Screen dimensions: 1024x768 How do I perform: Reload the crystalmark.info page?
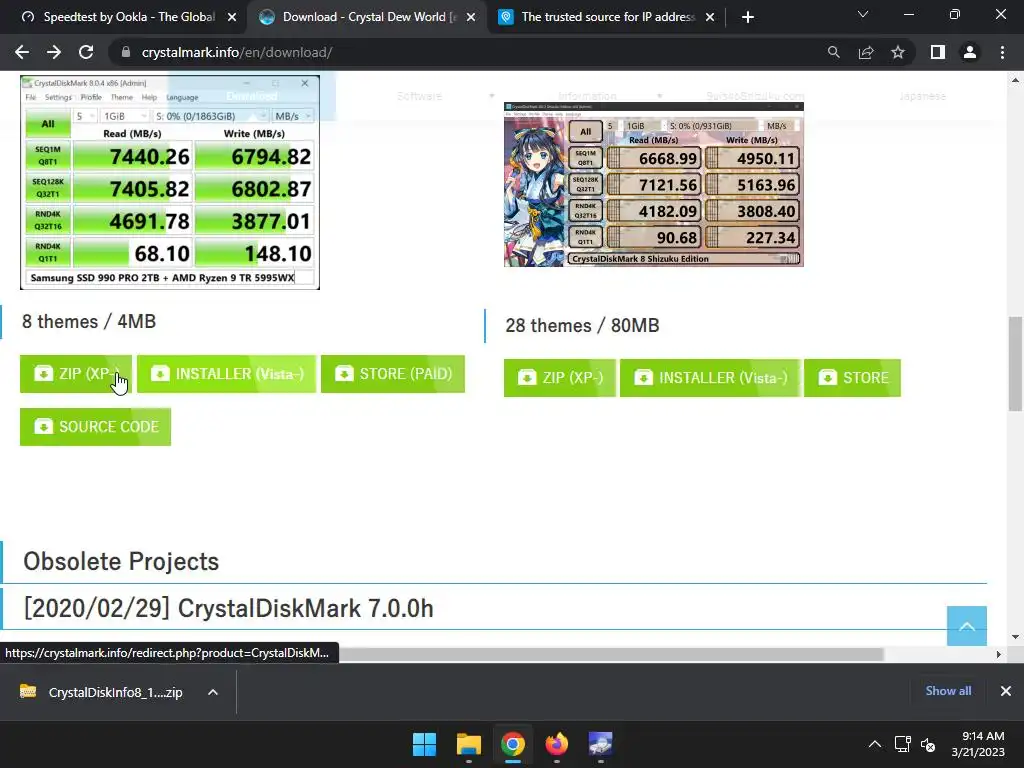[x=86, y=52]
